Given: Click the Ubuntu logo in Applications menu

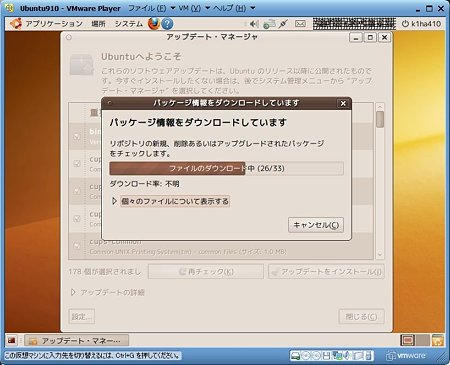Looking at the screenshot, I should coord(15,24).
